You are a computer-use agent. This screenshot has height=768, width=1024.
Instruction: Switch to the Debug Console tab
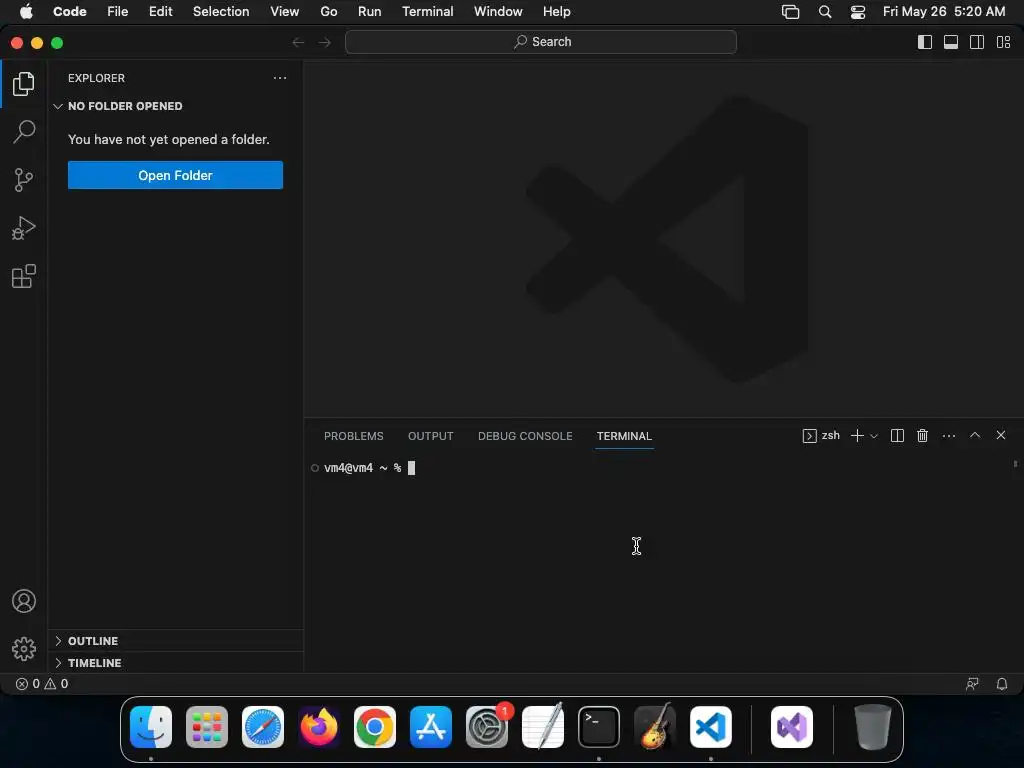click(x=525, y=436)
